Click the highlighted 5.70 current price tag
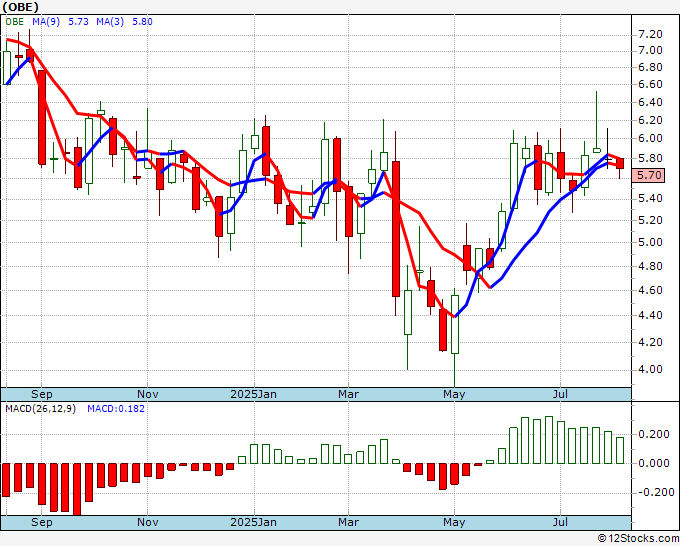The image size is (680, 546). 648,176
